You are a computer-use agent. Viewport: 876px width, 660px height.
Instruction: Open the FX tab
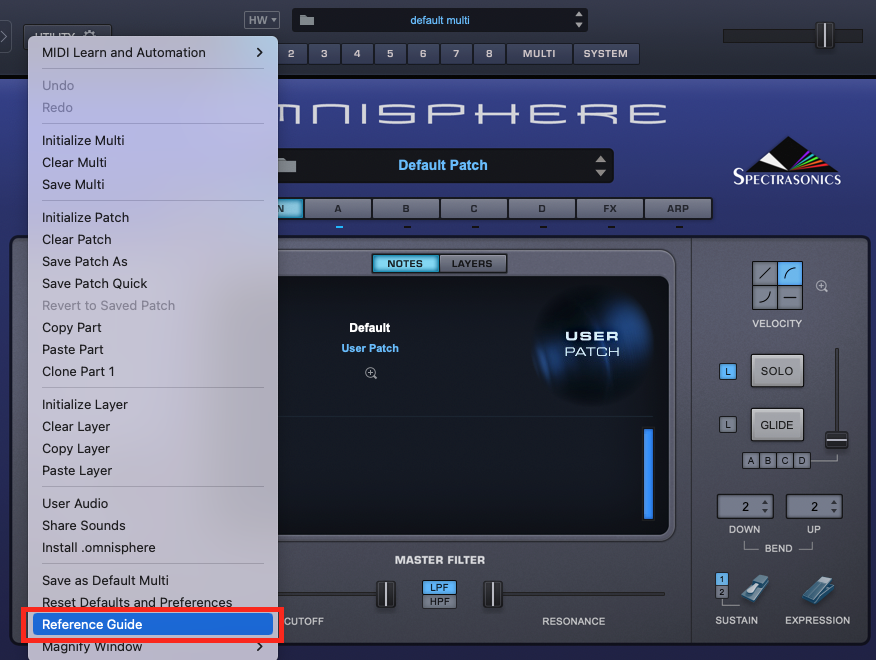(x=610, y=208)
